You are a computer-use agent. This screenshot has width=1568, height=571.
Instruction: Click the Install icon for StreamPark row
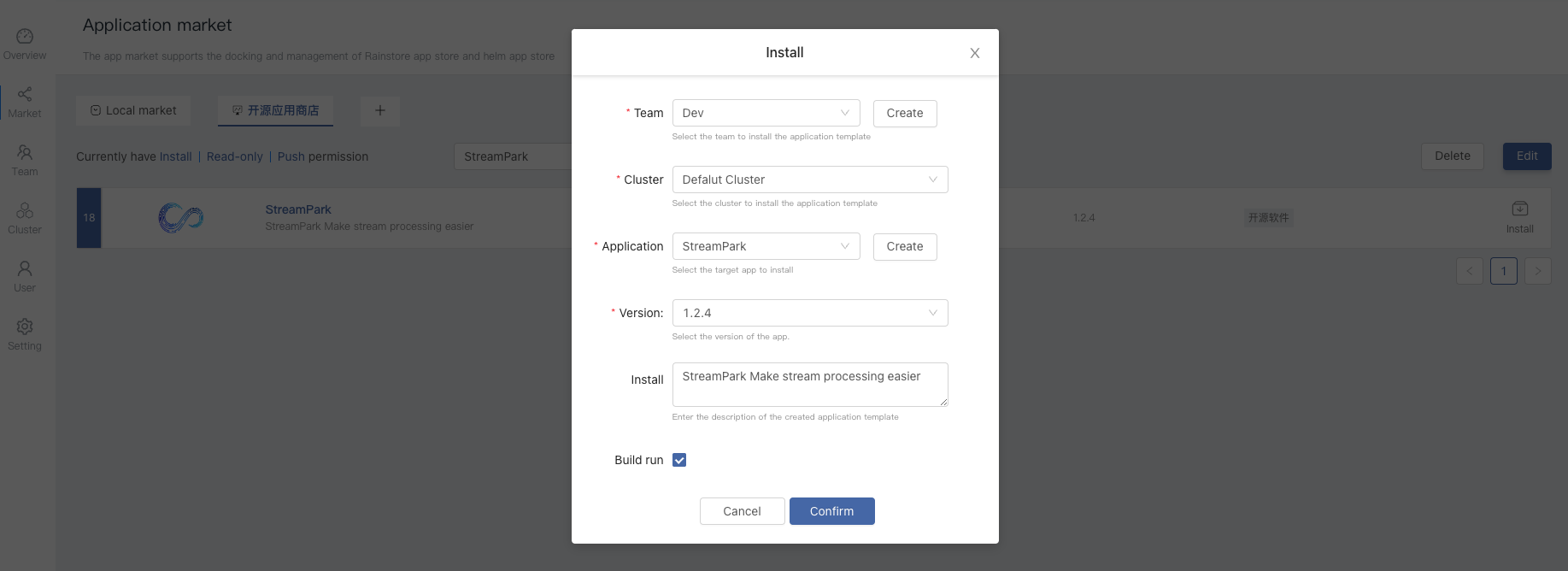pos(1519,209)
